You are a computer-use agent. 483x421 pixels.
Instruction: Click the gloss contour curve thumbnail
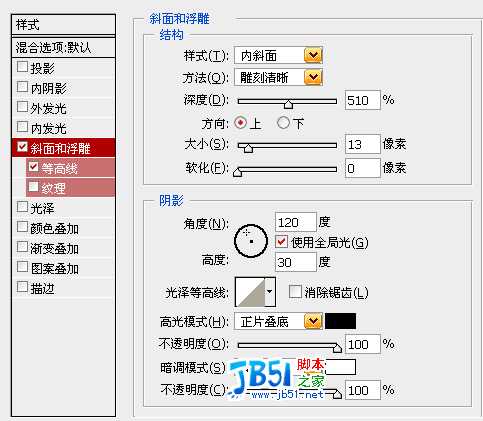click(x=250, y=292)
